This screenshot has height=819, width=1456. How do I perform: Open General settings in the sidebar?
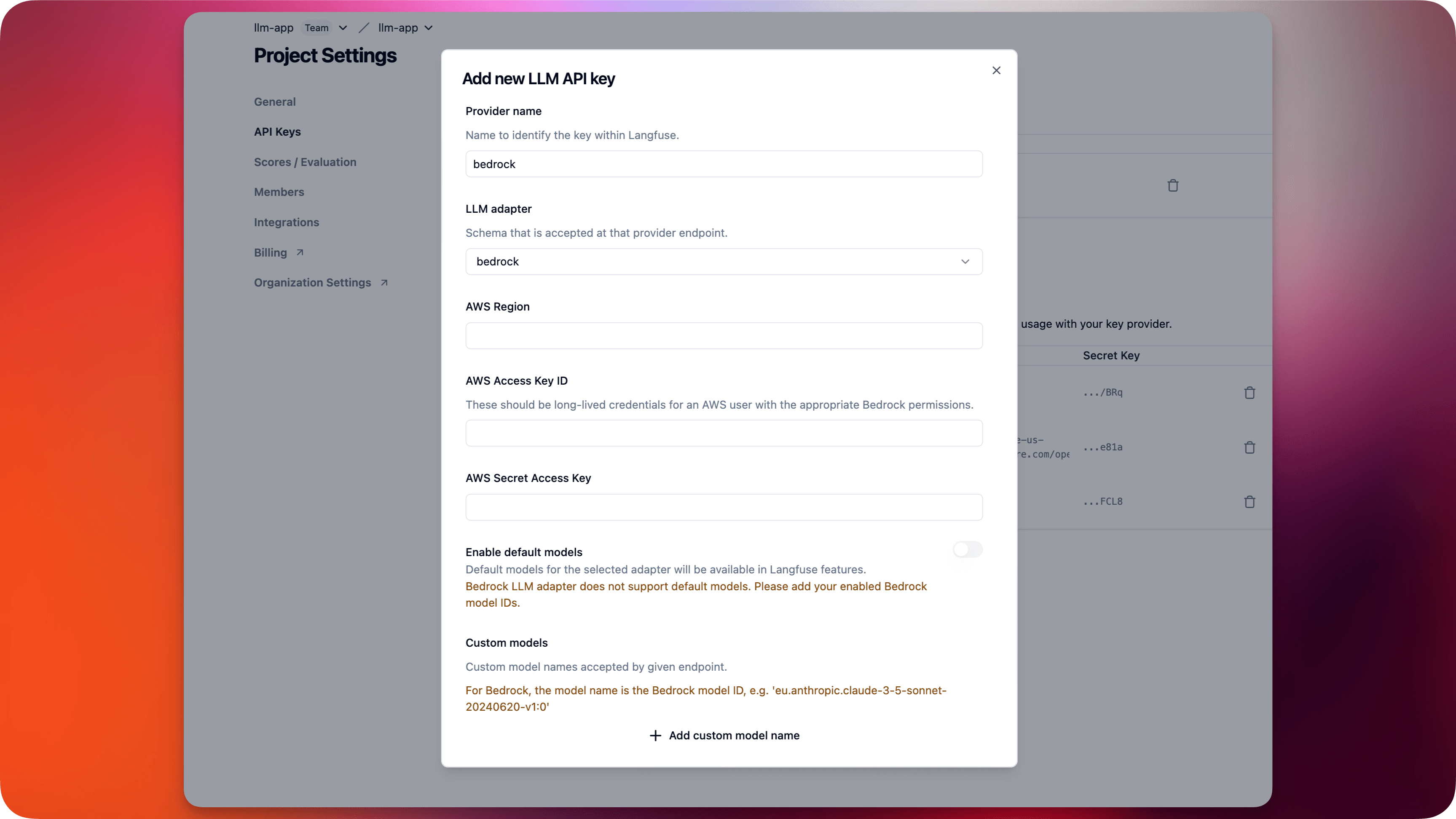coord(275,102)
